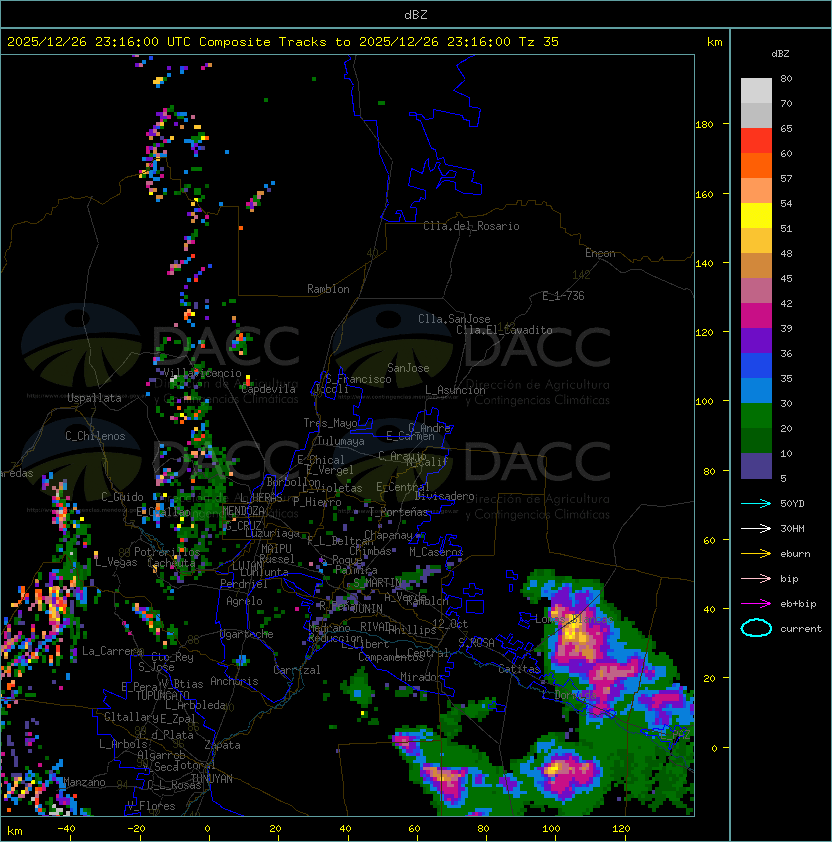Click the cyan ellipse 'current' symbol
The width and height of the screenshot is (832, 842).
(x=756, y=628)
